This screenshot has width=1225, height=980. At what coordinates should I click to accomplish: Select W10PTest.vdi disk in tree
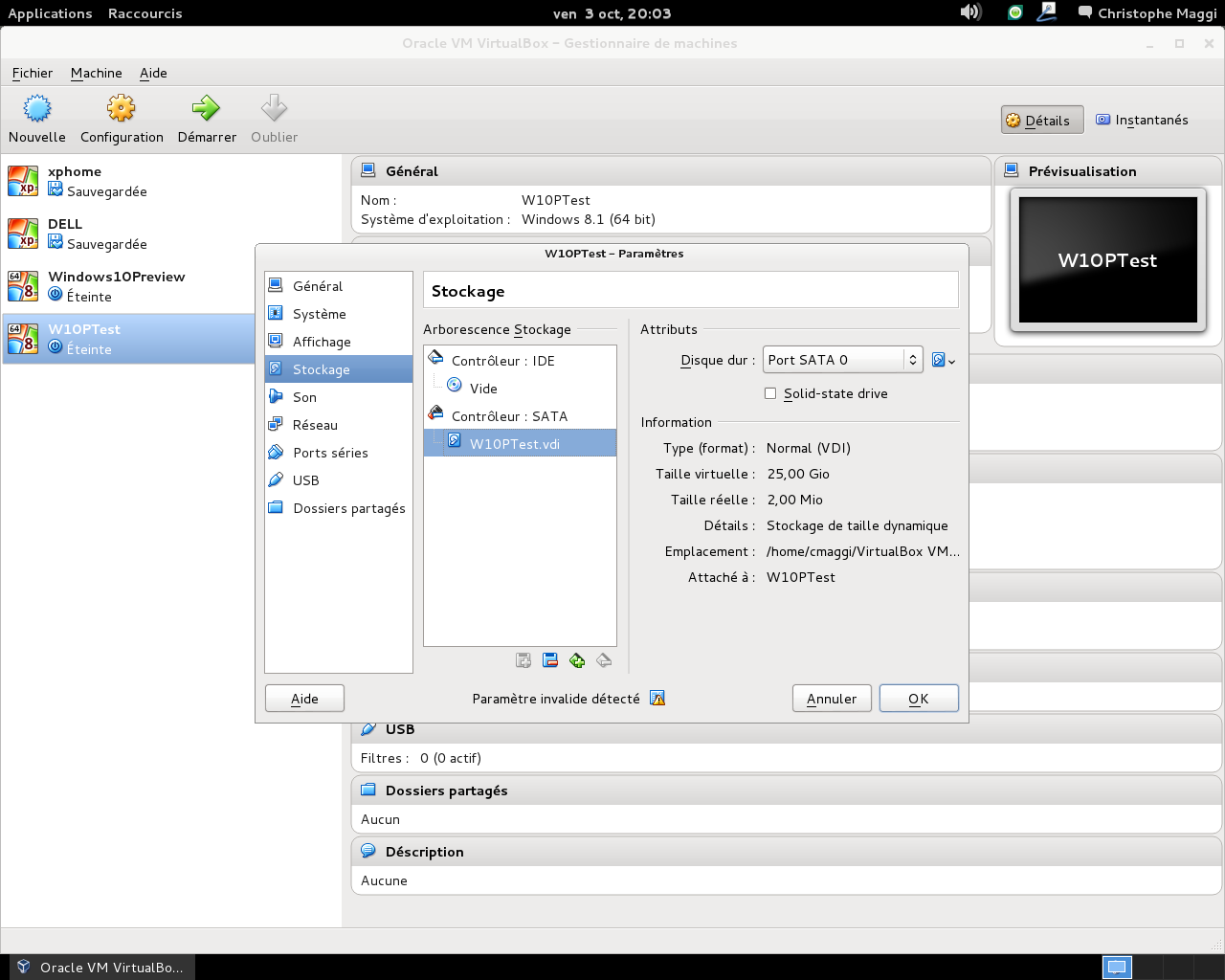click(520, 443)
